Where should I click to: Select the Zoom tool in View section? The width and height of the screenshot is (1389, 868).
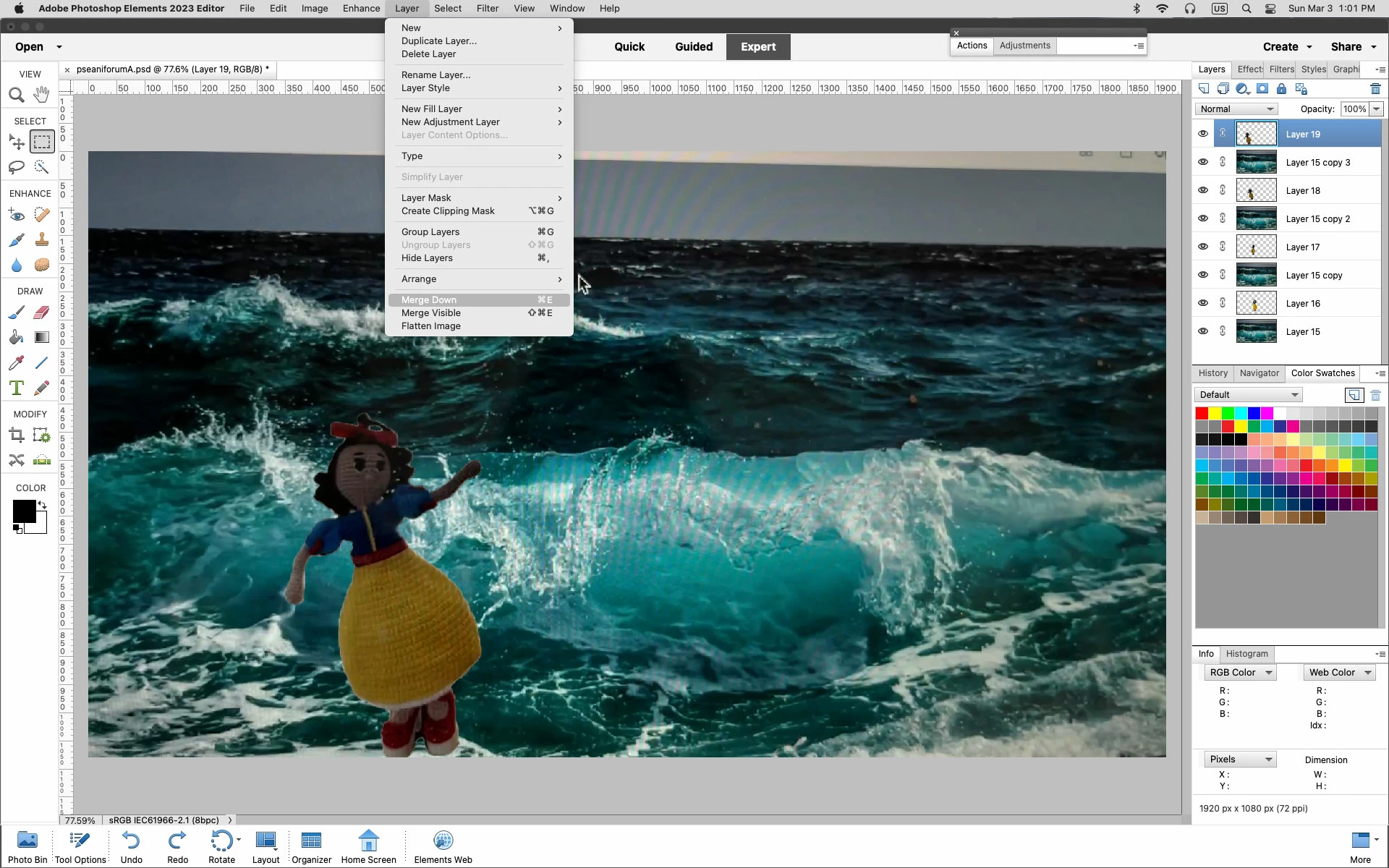[16, 95]
